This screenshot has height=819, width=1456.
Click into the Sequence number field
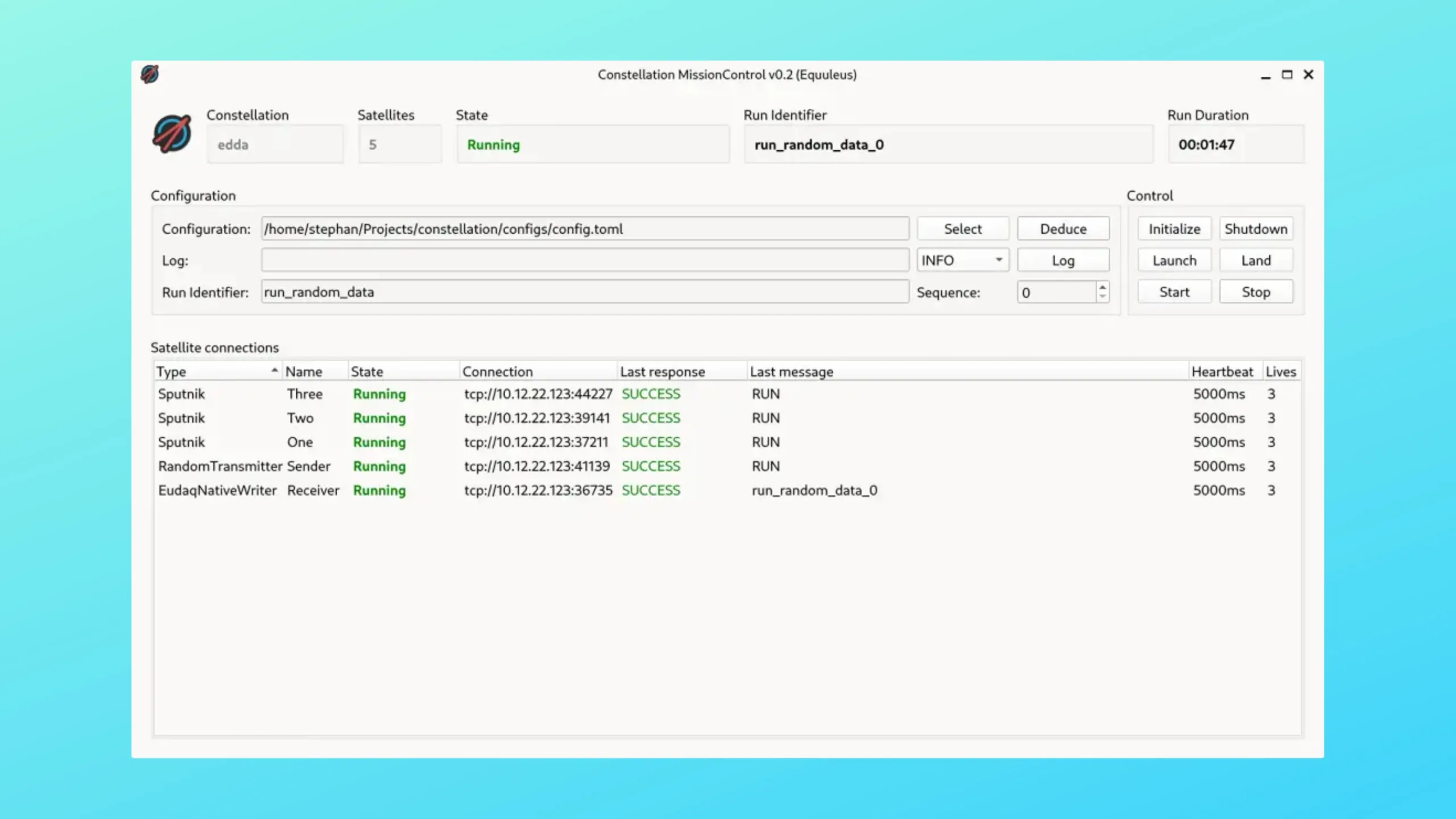(1057, 292)
